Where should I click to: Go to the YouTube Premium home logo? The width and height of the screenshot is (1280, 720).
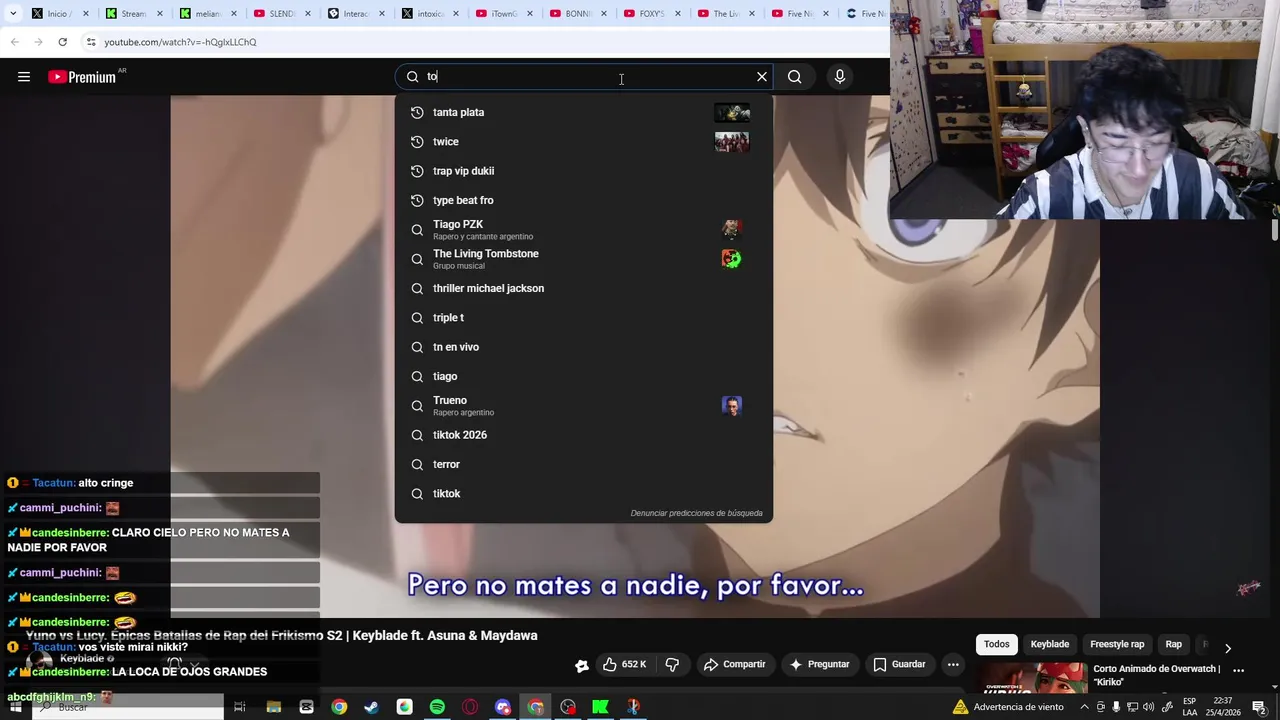pyautogui.click(x=82, y=77)
